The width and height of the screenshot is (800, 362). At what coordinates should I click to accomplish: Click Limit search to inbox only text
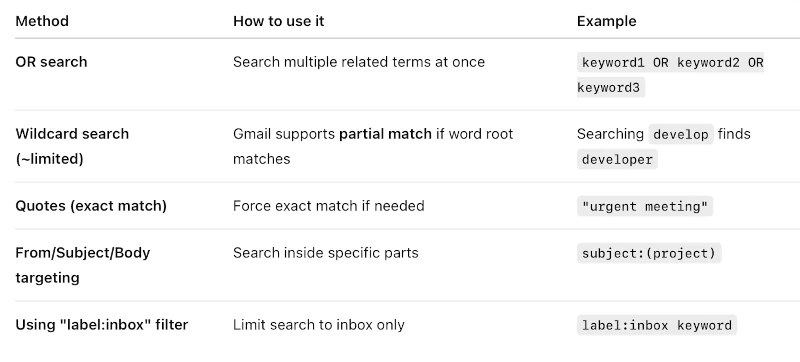click(x=319, y=325)
